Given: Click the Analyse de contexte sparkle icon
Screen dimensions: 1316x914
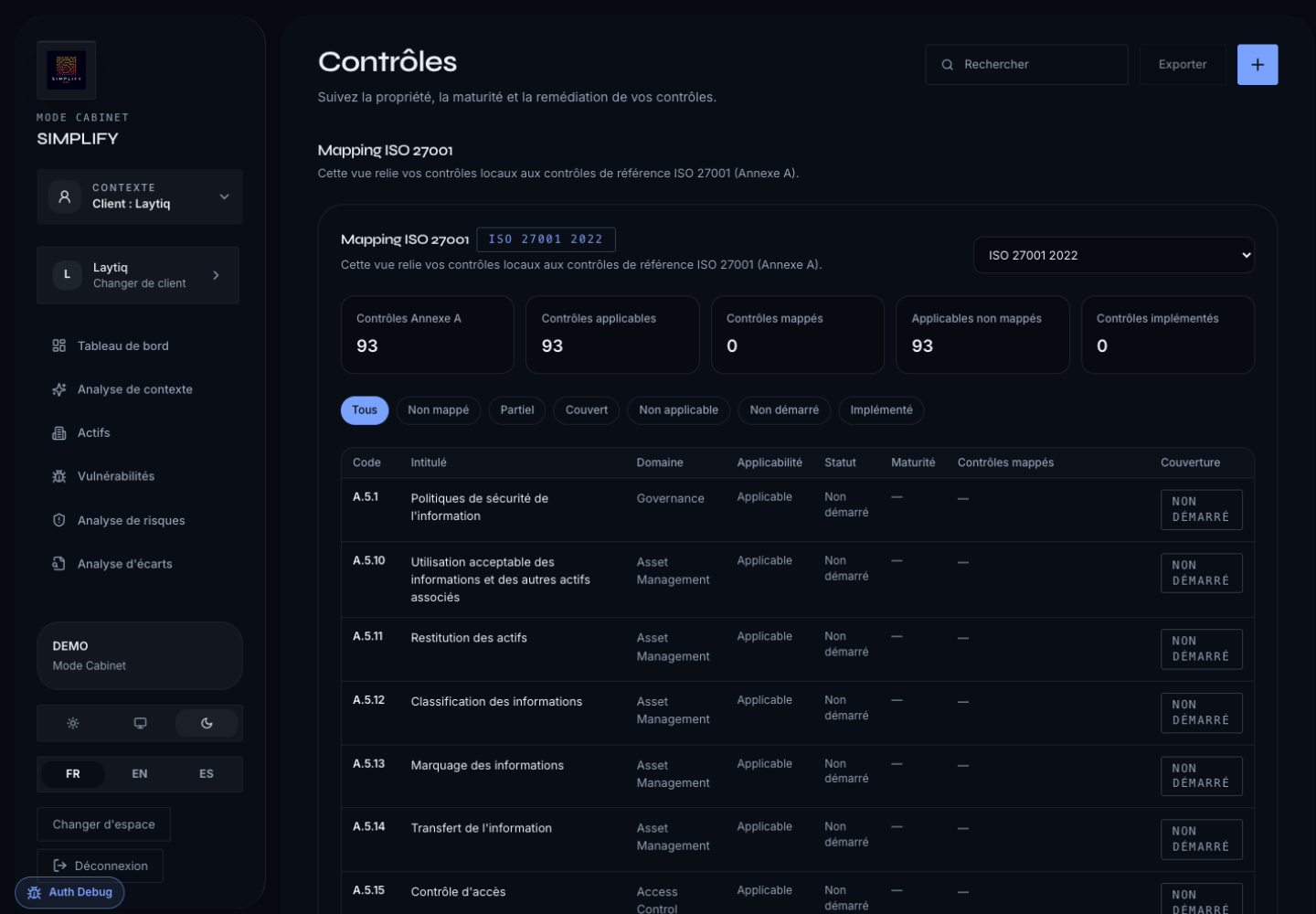Looking at the screenshot, I should tap(59, 389).
